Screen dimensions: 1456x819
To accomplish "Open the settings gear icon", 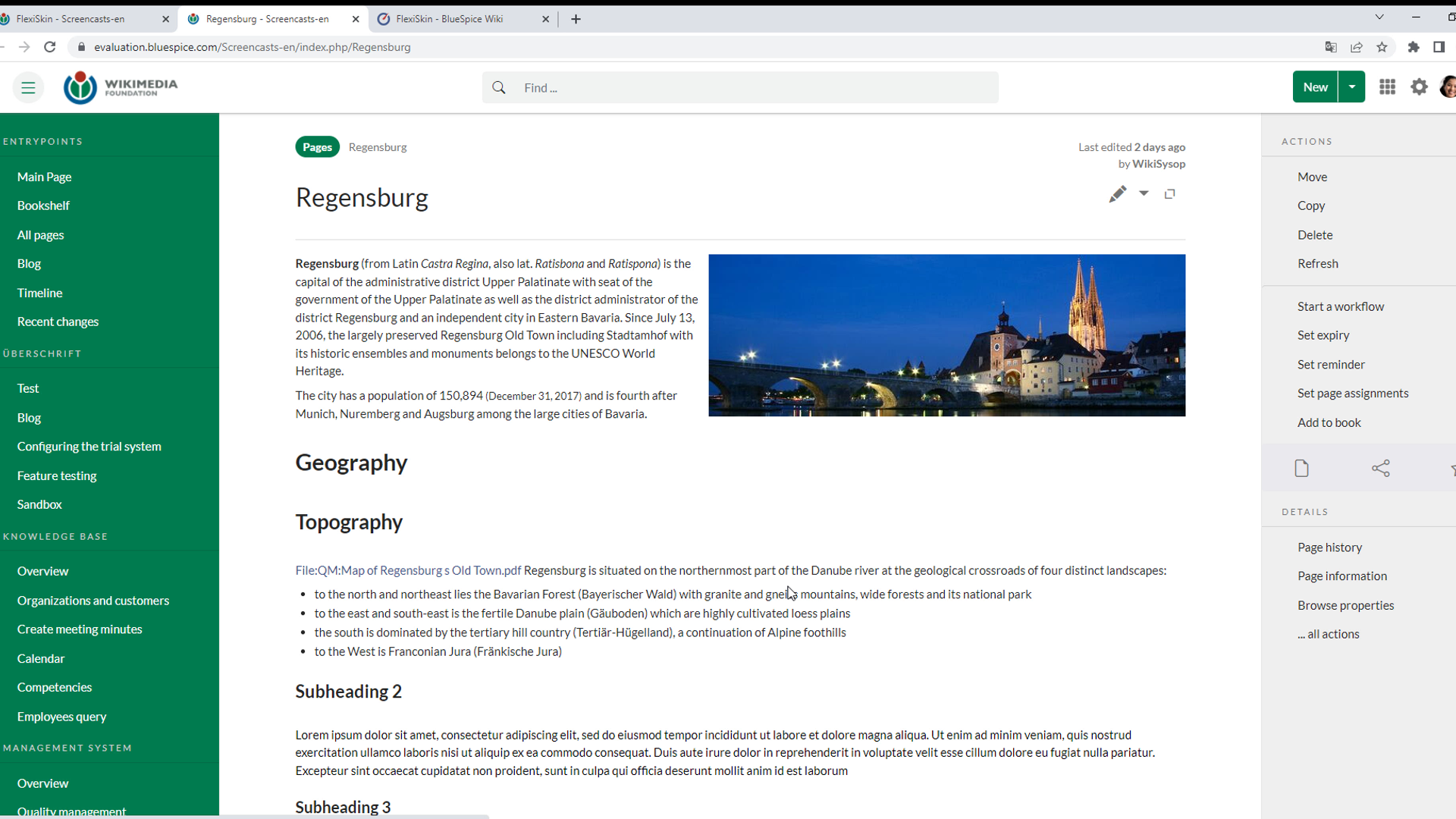I will click(1419, 87).
